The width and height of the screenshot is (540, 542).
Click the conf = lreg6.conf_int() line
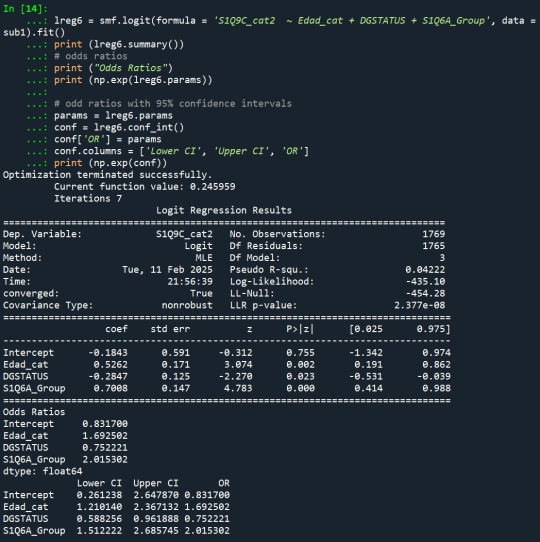click(119, 128)
